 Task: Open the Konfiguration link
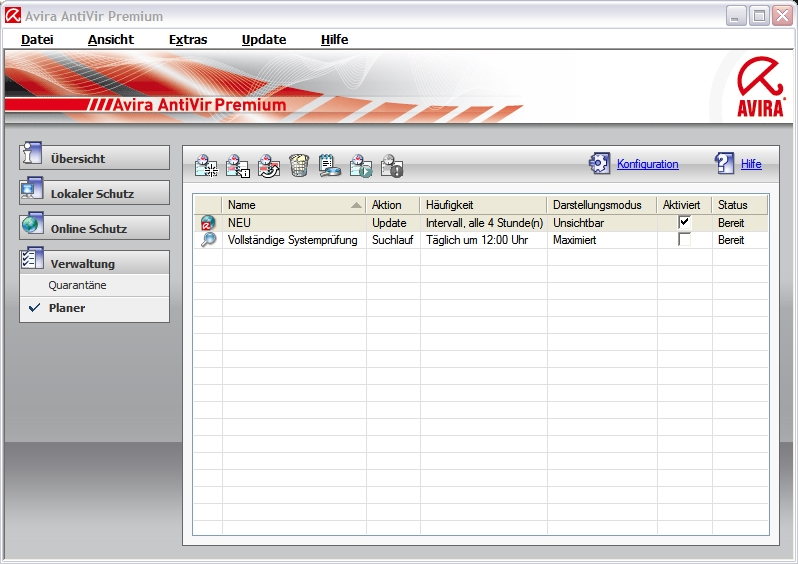point(647,164)
